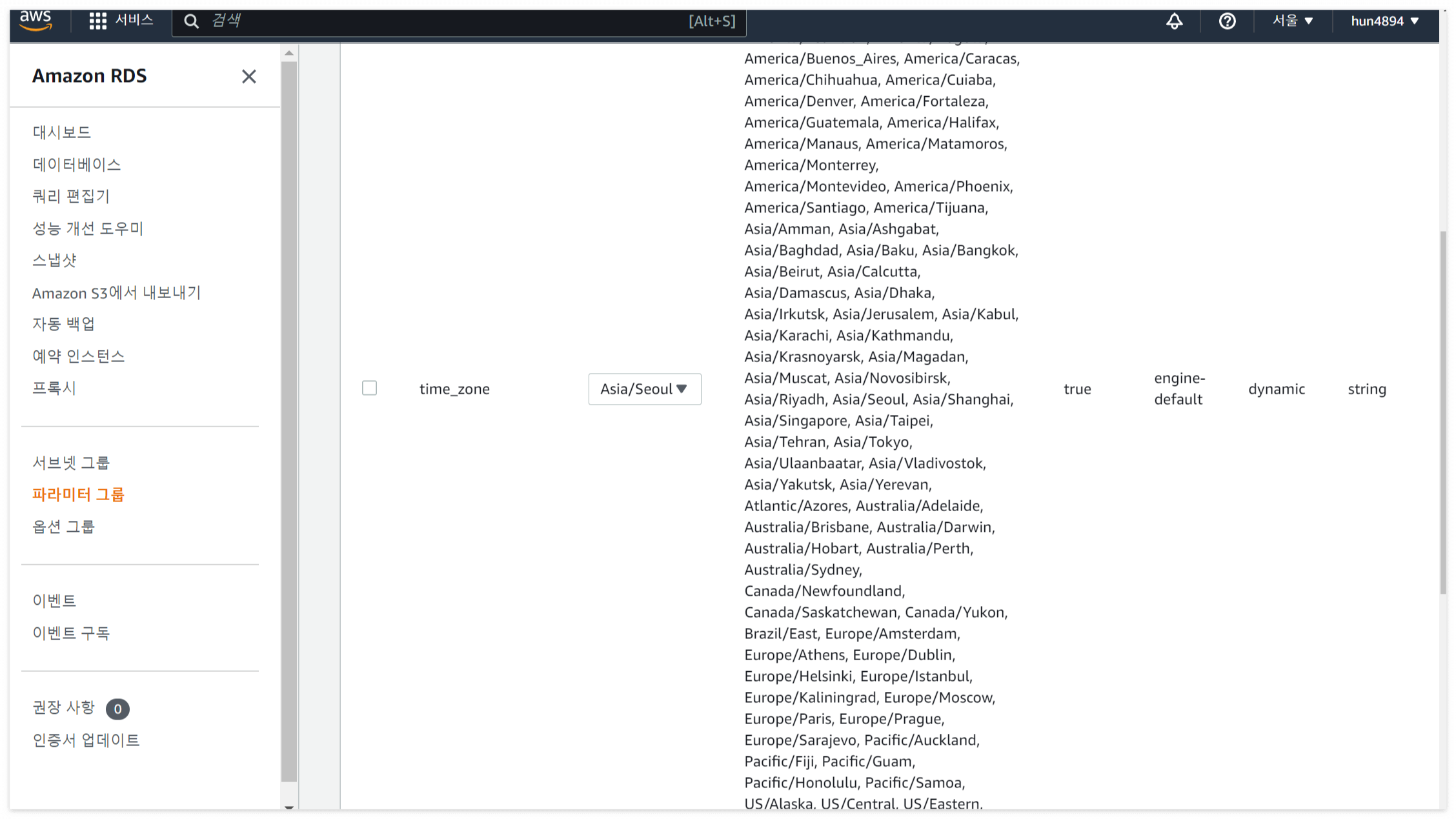Viewport: 1456px width, 819px height.
Task: Open the help question mark icon
Action: [x=1227, y=21]
